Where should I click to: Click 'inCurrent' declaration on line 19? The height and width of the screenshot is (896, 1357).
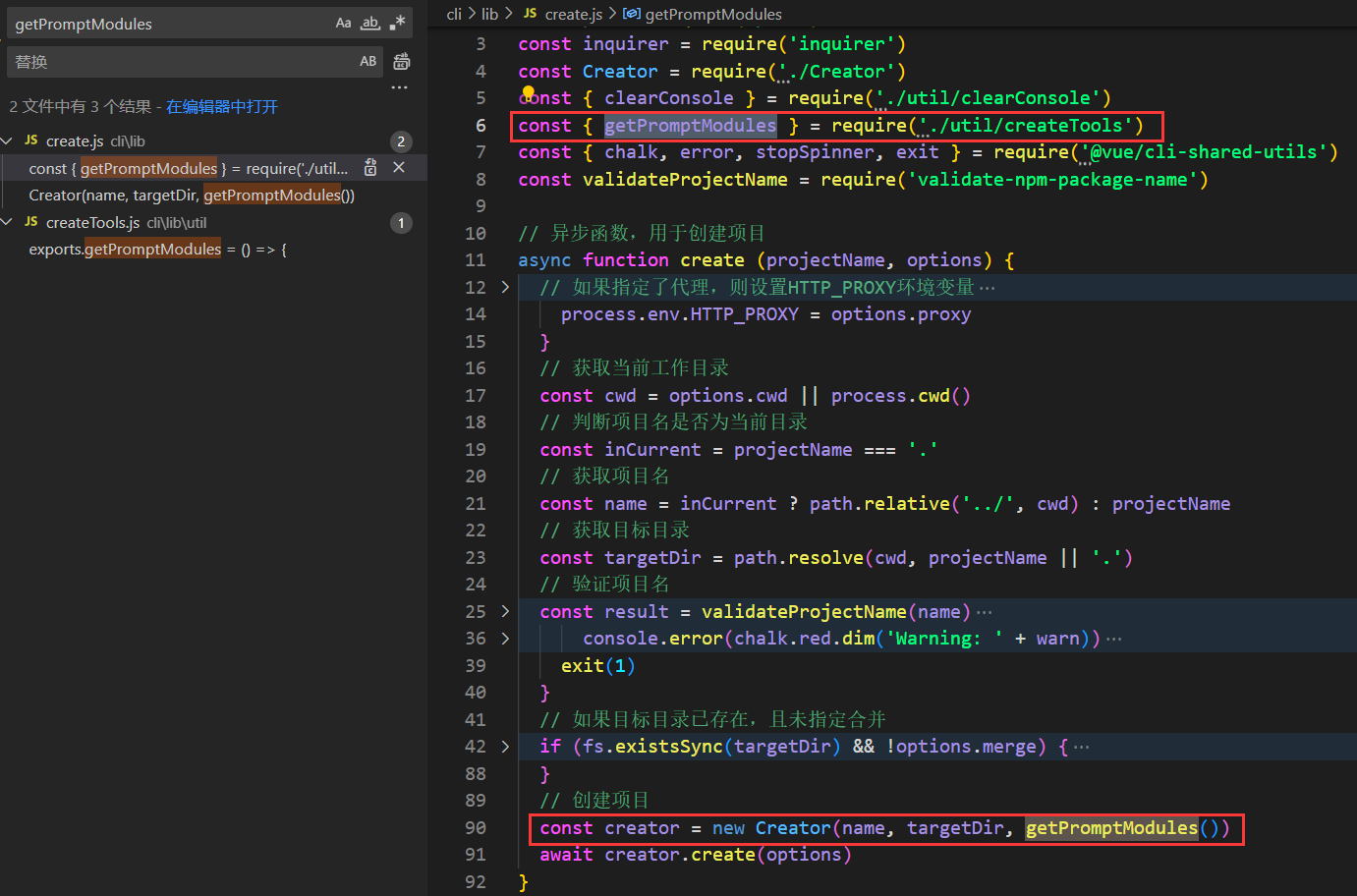[x=652, y=450]
